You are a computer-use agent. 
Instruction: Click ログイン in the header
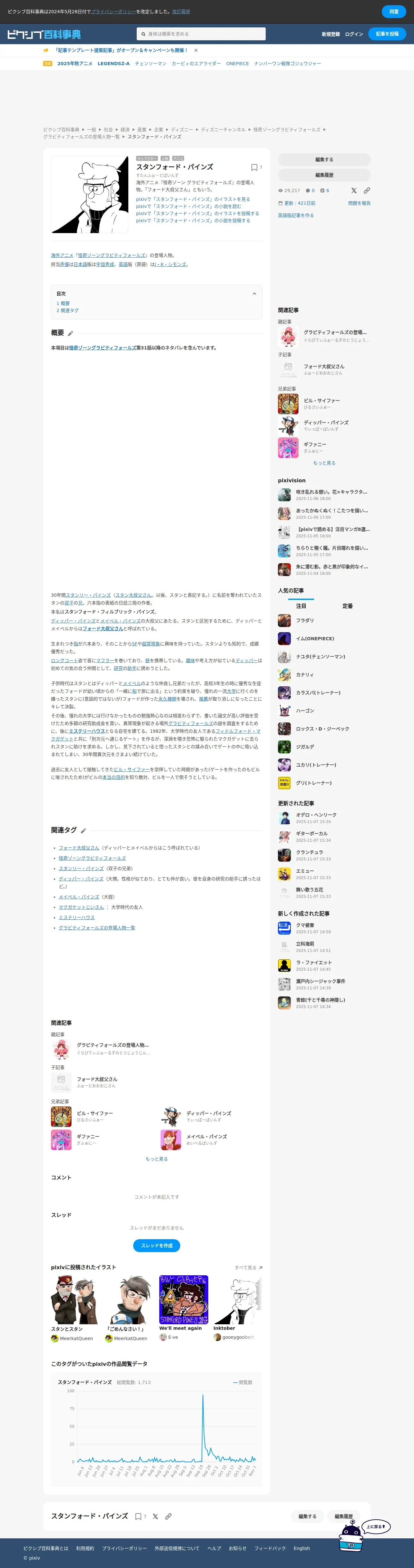354,34
